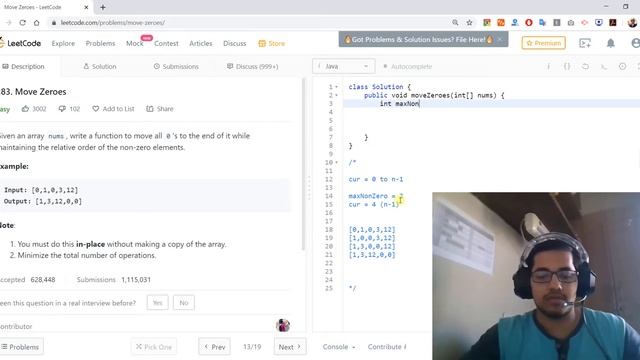The image size is (640, 360).
Task: Collapse code fold arrow on line 2
Action: click(x=336, y=95)
